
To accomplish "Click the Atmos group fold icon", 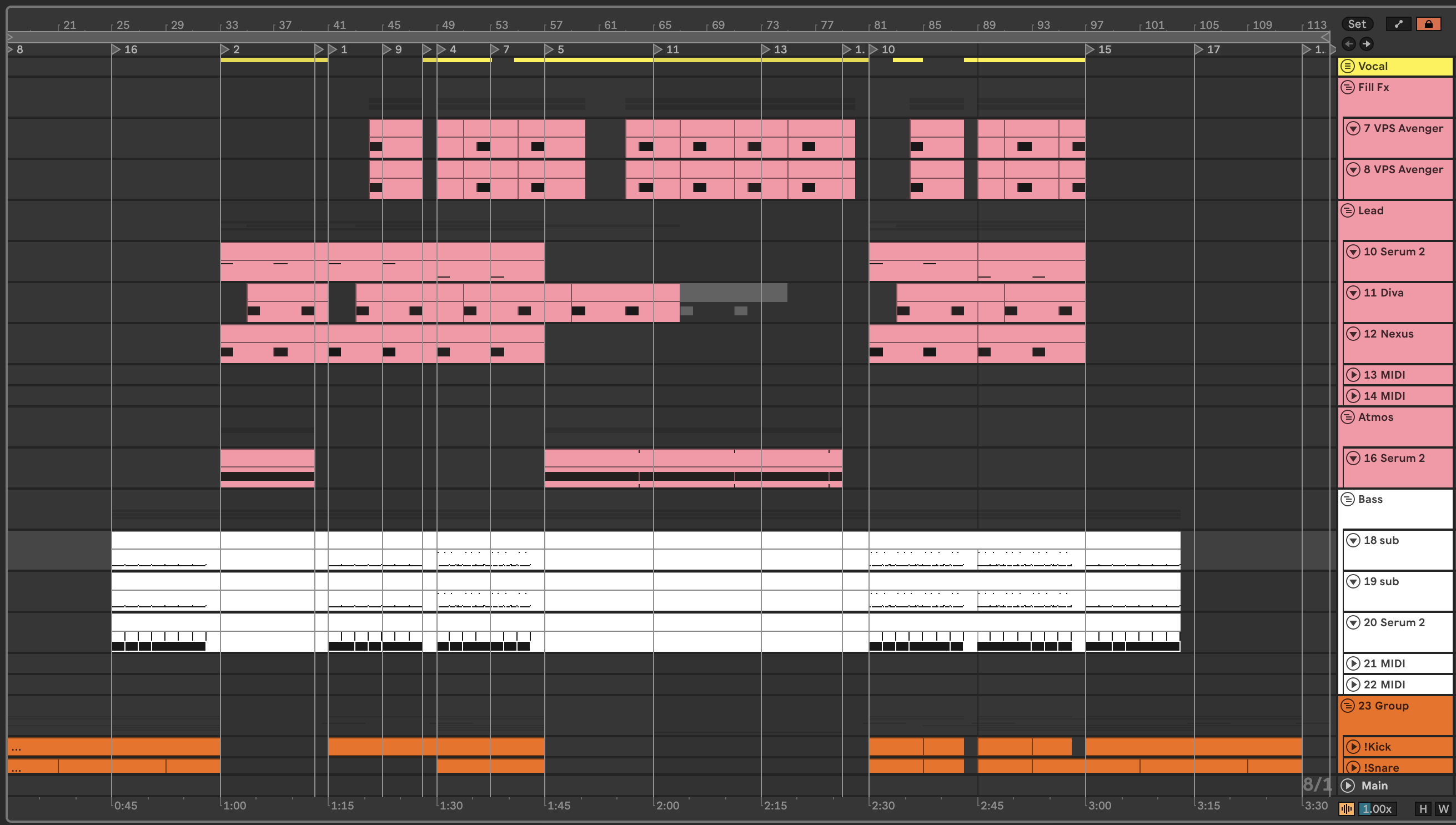I will click(1348, 417).
